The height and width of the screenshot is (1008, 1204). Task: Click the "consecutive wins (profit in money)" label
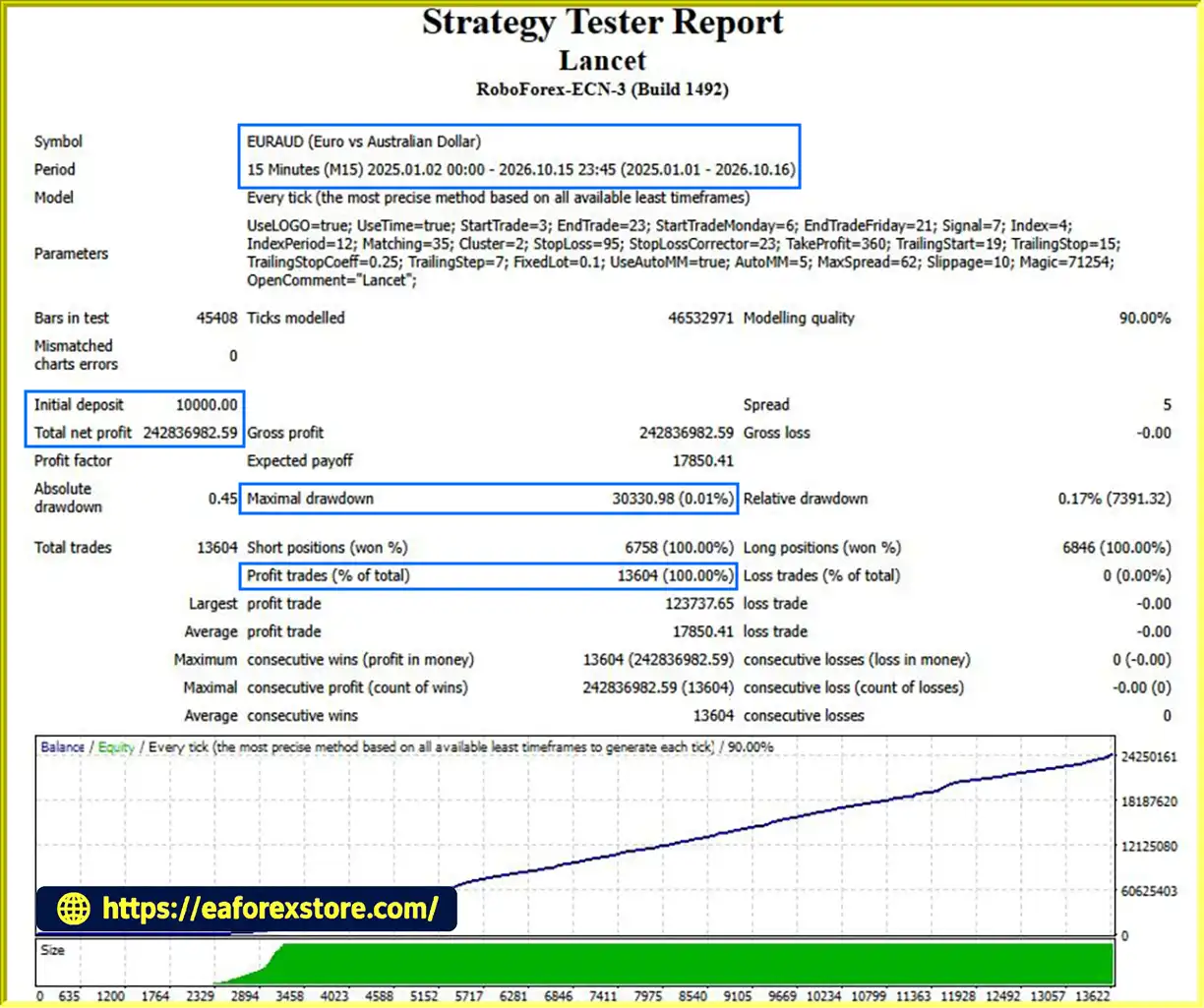click(x=360, y=660)
